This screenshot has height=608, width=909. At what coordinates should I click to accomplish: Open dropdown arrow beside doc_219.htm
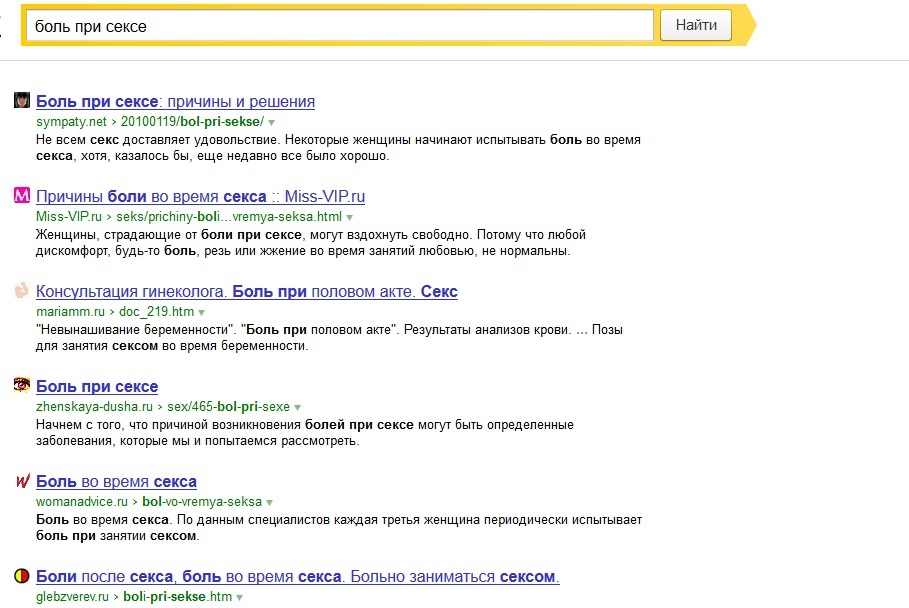pyautogui.click(x=201, y=312)
